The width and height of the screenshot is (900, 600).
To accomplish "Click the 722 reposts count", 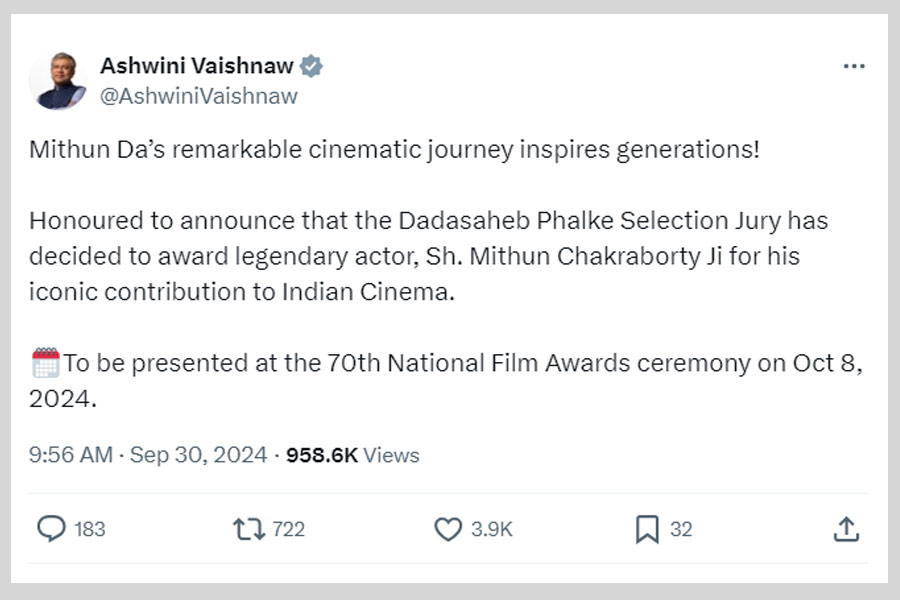I will click(x=288, y=529).
